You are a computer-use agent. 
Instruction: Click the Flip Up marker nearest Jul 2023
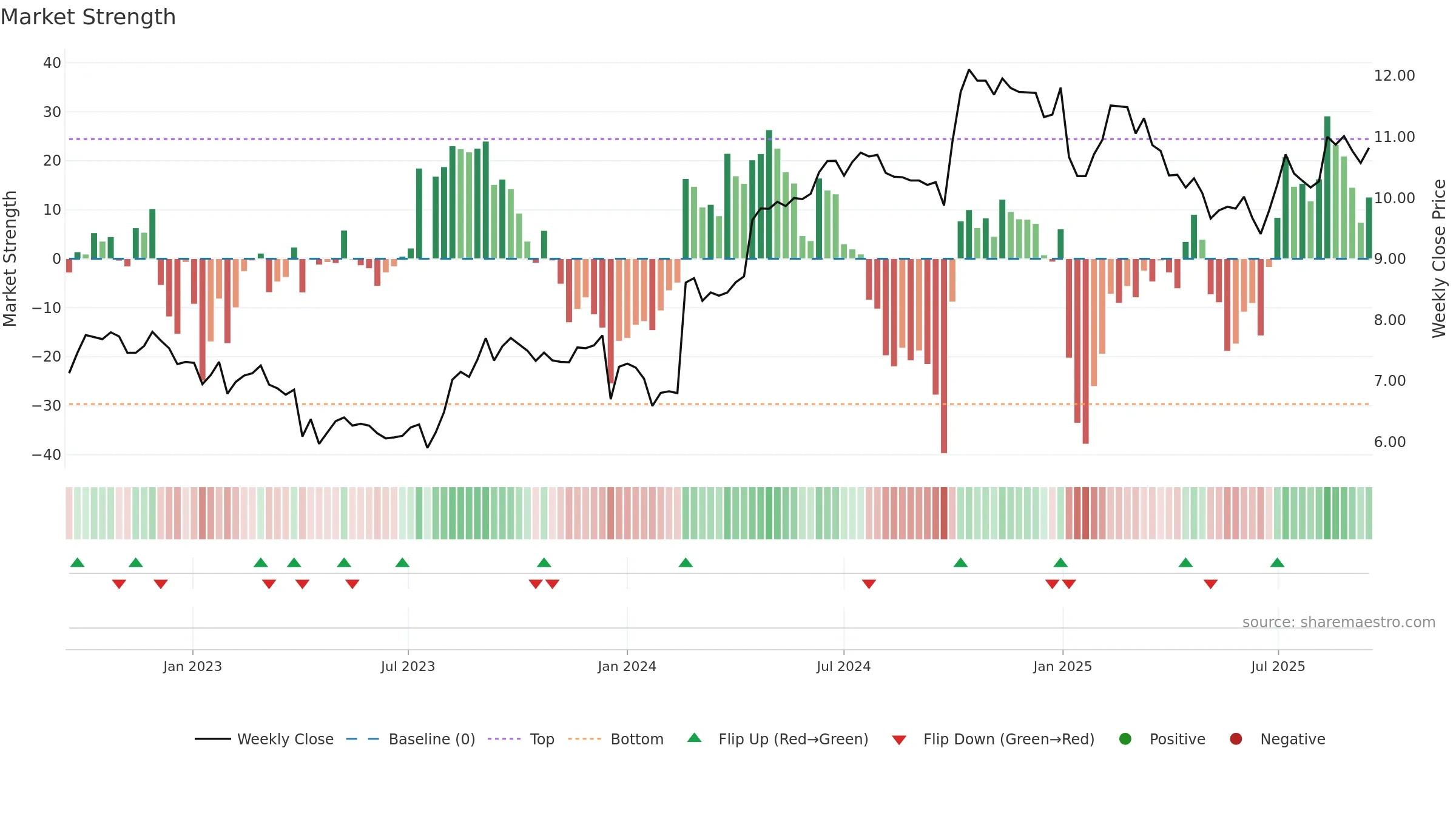(402, 562)
